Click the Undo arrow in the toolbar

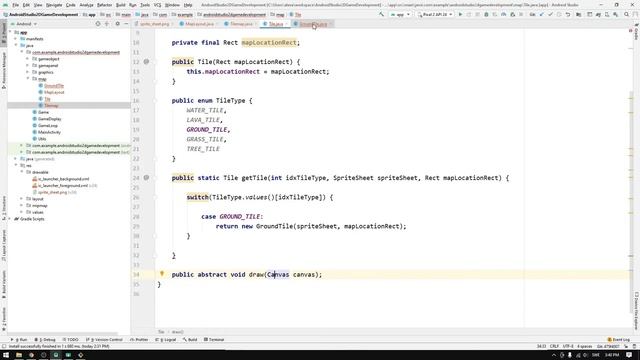click(568, 14)
